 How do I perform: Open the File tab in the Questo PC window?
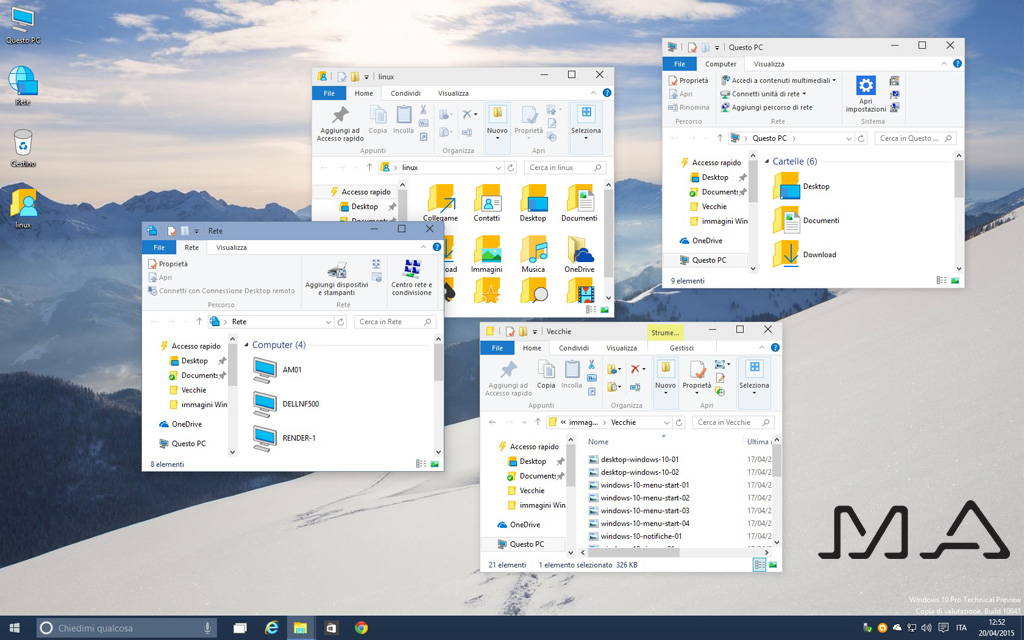tap(680, 64)
